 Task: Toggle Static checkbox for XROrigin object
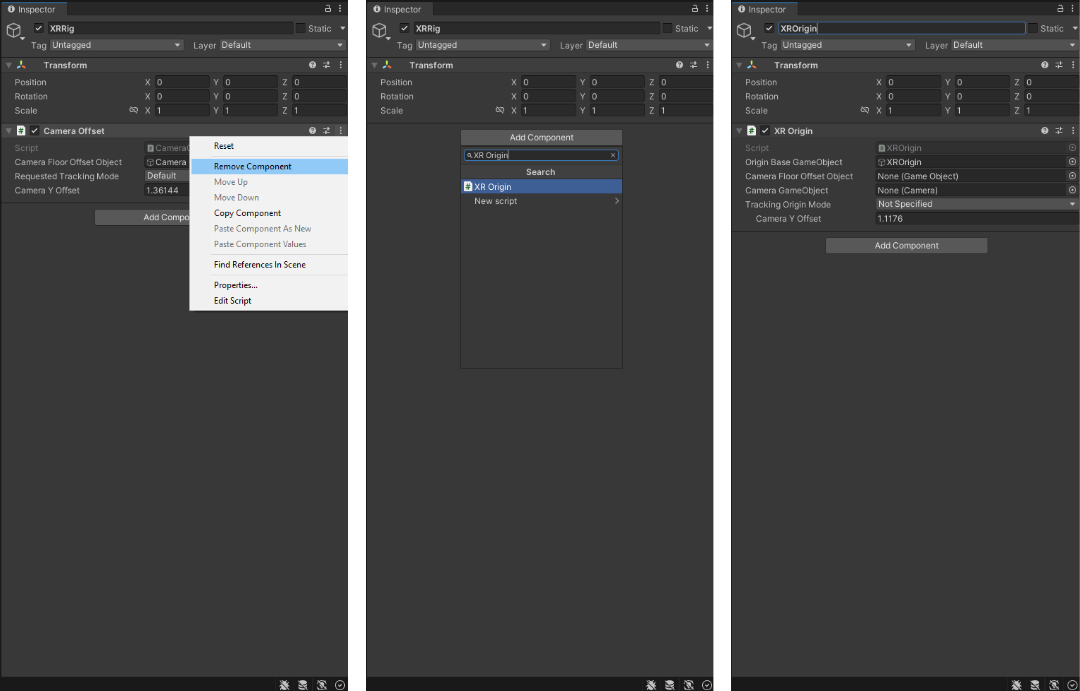[x=1032, y=28]
